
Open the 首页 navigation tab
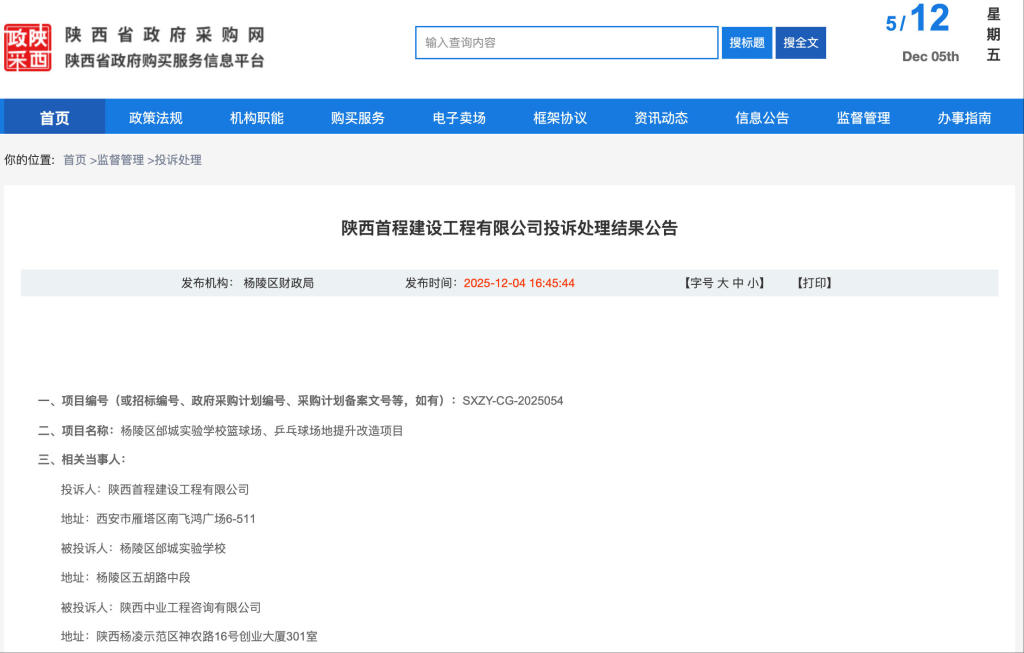54,118
